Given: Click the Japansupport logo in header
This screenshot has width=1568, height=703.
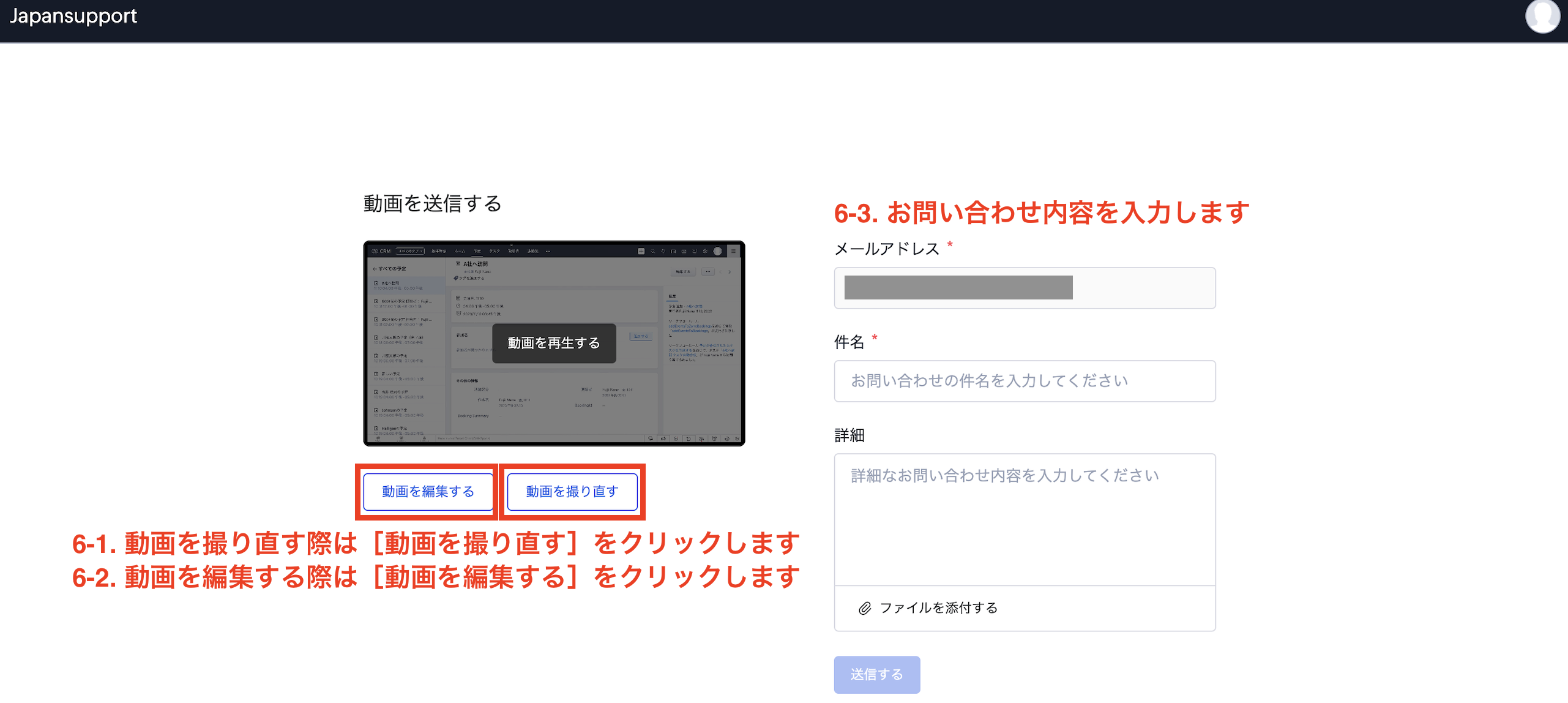Looking at the screenshot, I should coord(73,16).
